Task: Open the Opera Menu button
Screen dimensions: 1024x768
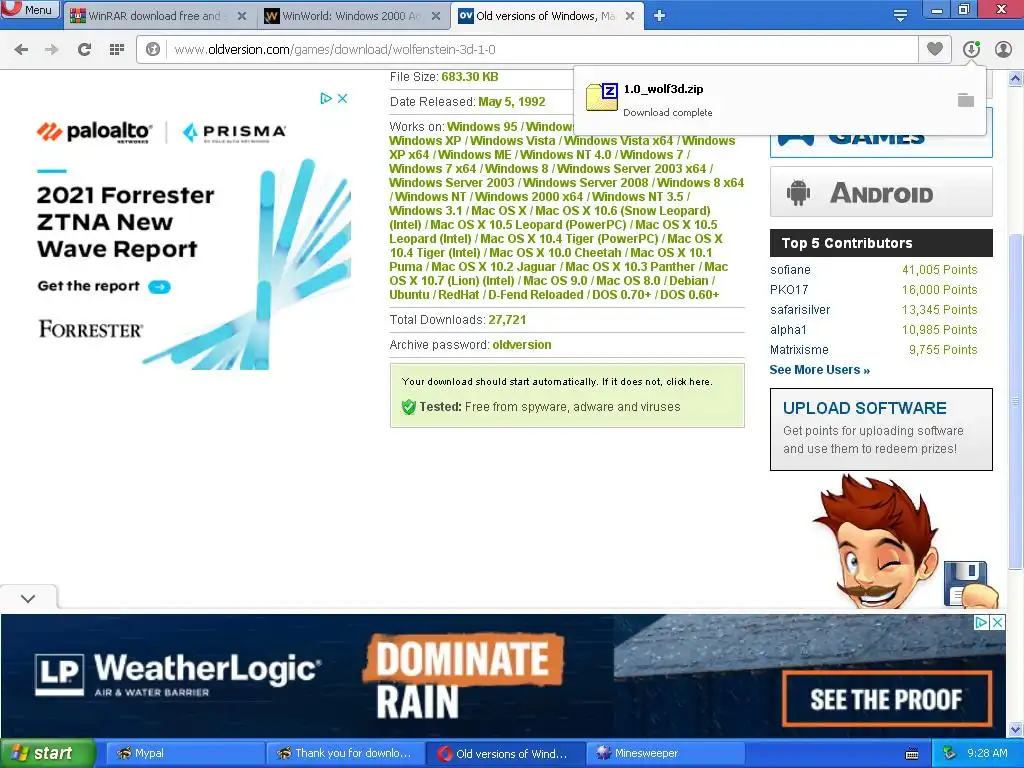Action: coord(30,9)
